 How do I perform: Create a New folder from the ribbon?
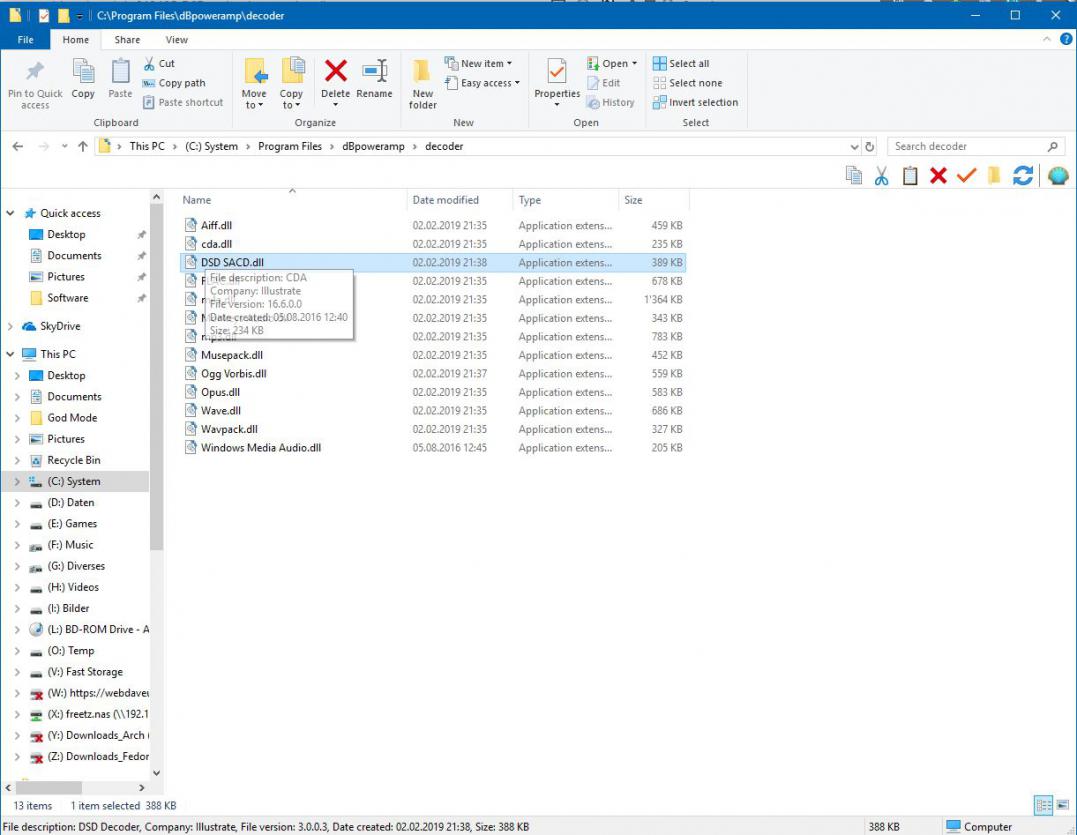423,83
